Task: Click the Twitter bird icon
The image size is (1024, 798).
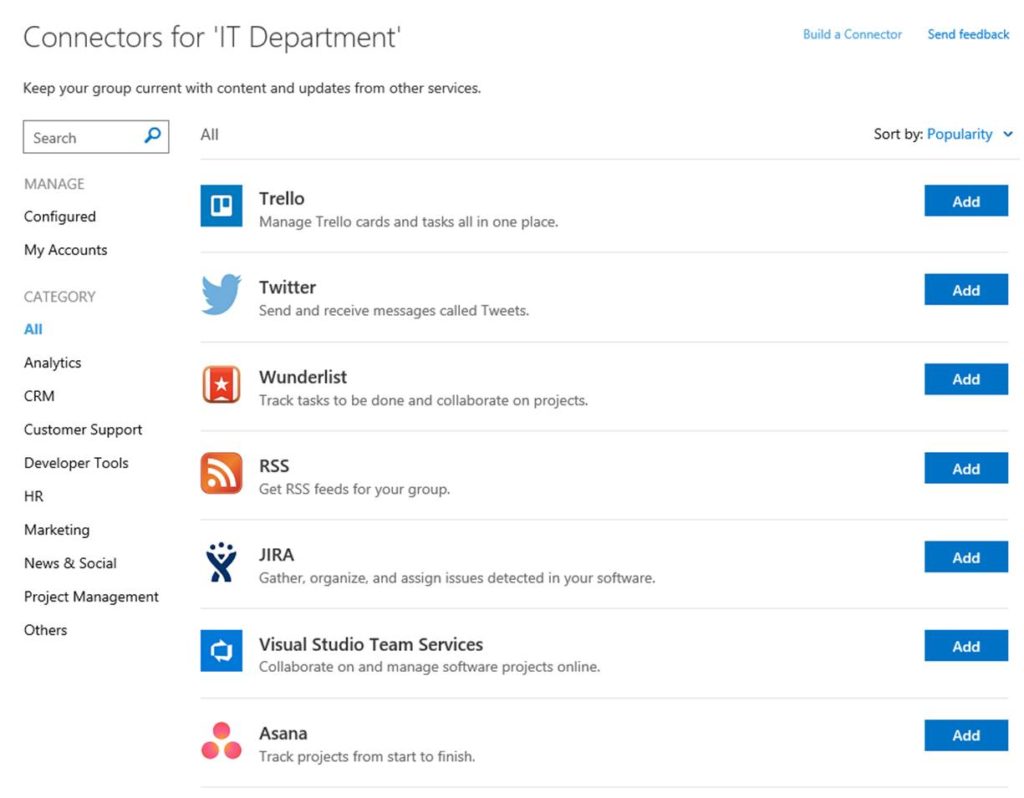Action: pyautogui.click(x=221, y=294)
